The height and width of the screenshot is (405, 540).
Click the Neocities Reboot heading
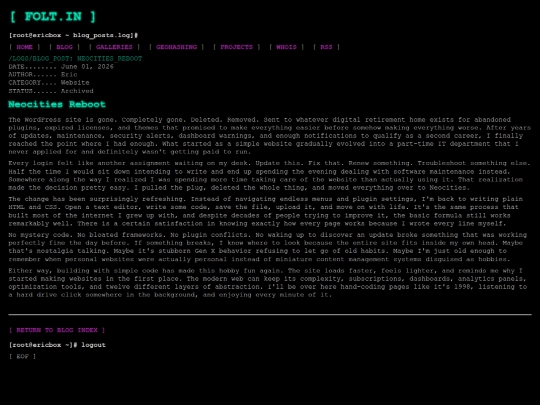pyautogui.click(x=57, y=104)
